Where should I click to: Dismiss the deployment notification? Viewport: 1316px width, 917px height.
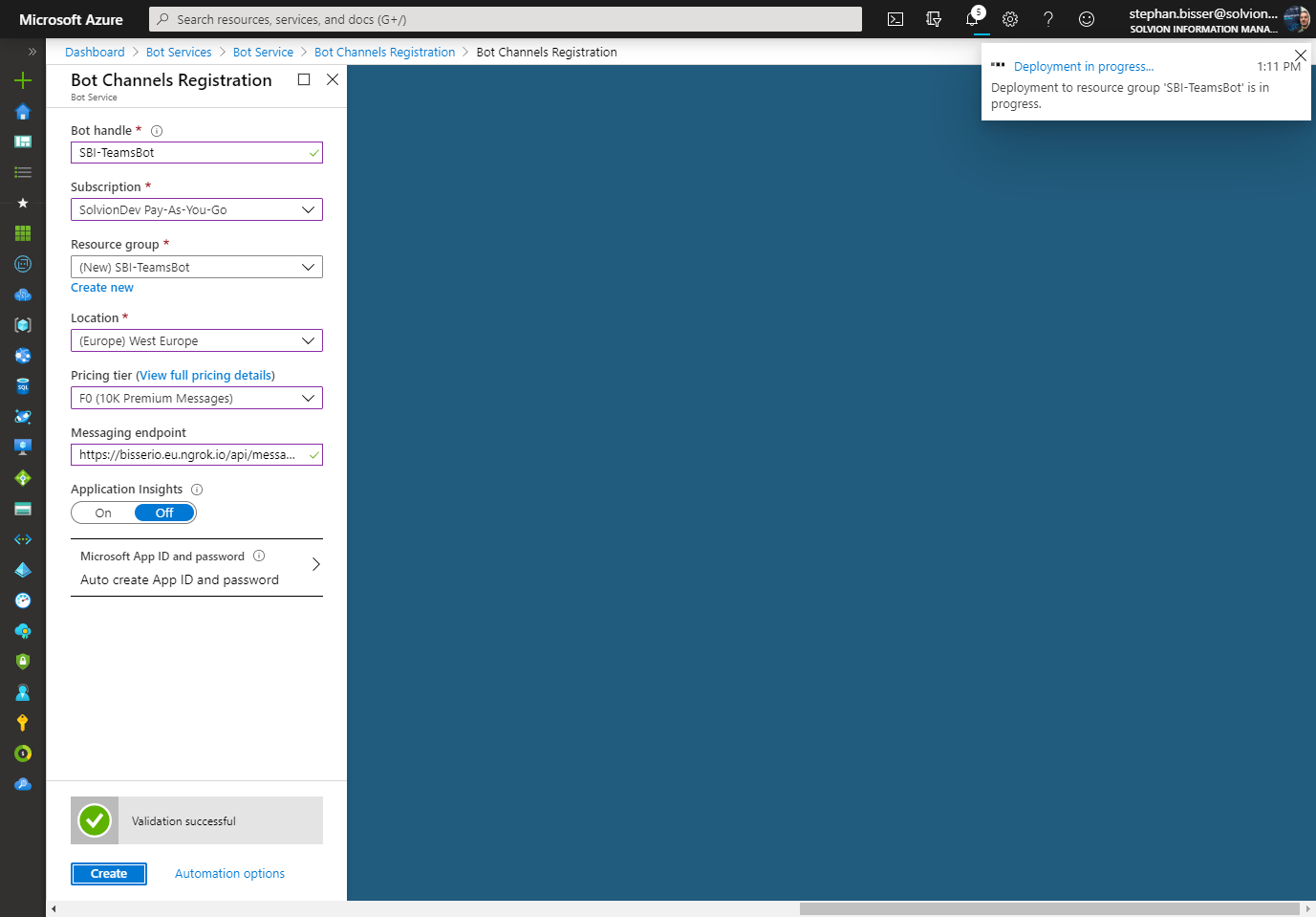click(1300, 55)
